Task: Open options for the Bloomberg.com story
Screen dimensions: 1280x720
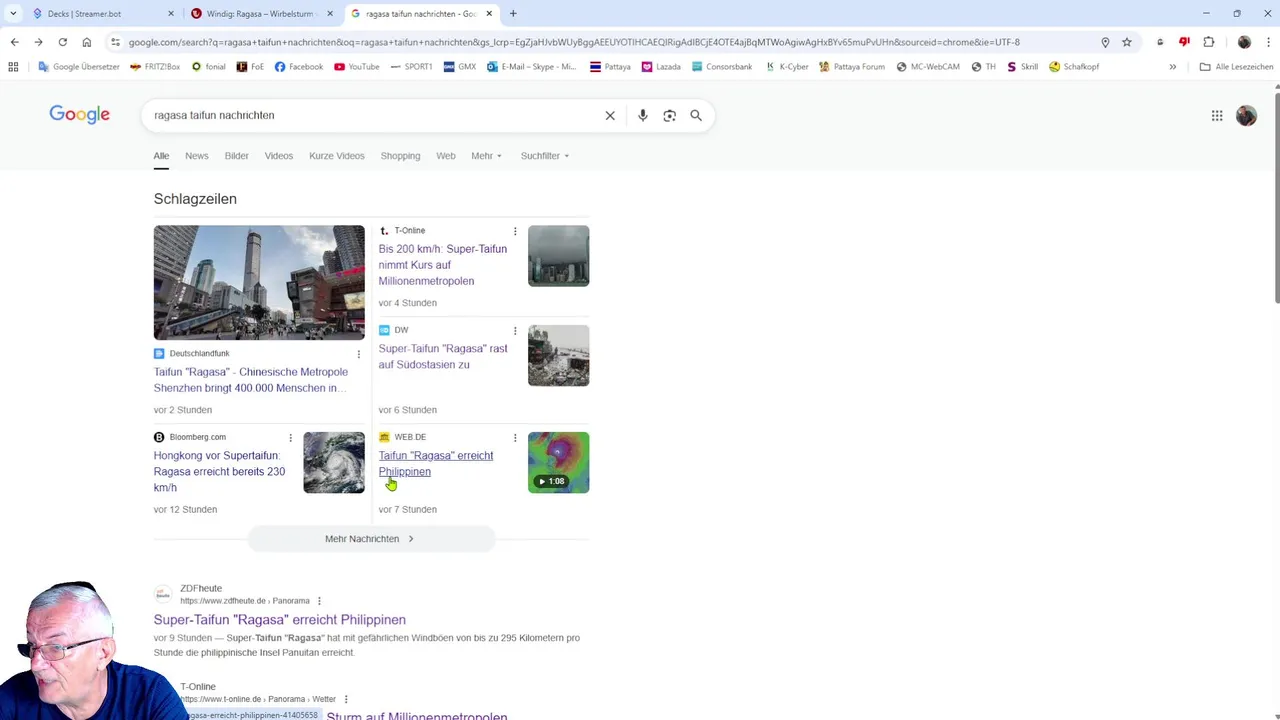Action: [291, 438]
